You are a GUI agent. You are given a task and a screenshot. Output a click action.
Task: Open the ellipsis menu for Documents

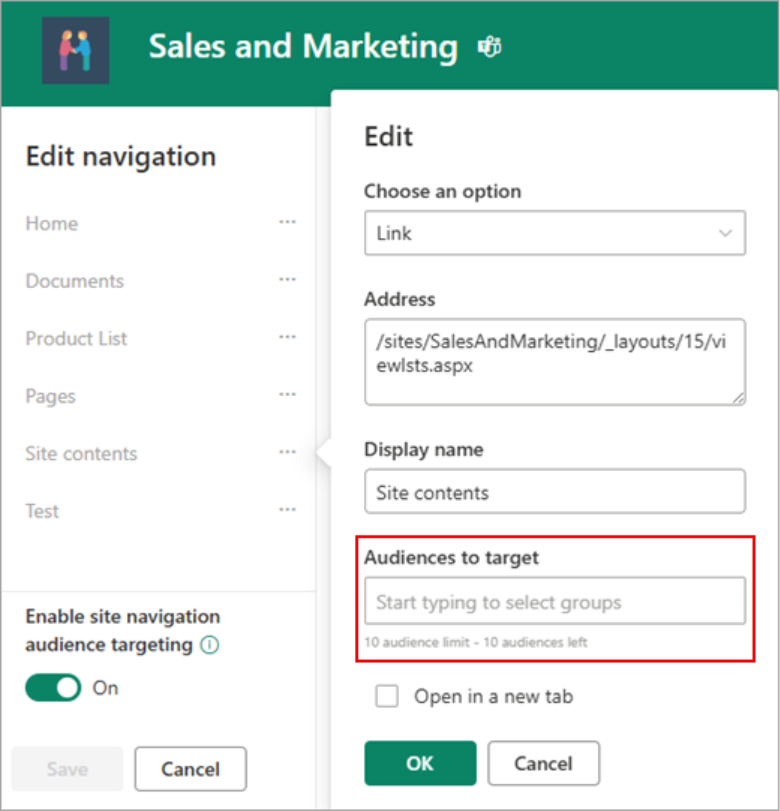(x=287, y=281)
